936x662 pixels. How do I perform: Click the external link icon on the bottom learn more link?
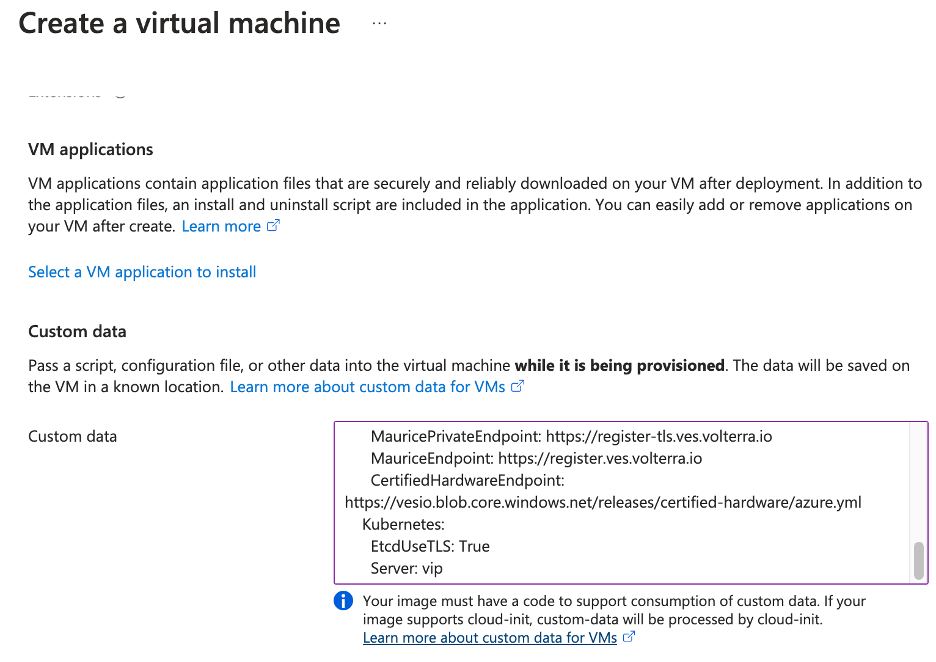coord(631,637)
